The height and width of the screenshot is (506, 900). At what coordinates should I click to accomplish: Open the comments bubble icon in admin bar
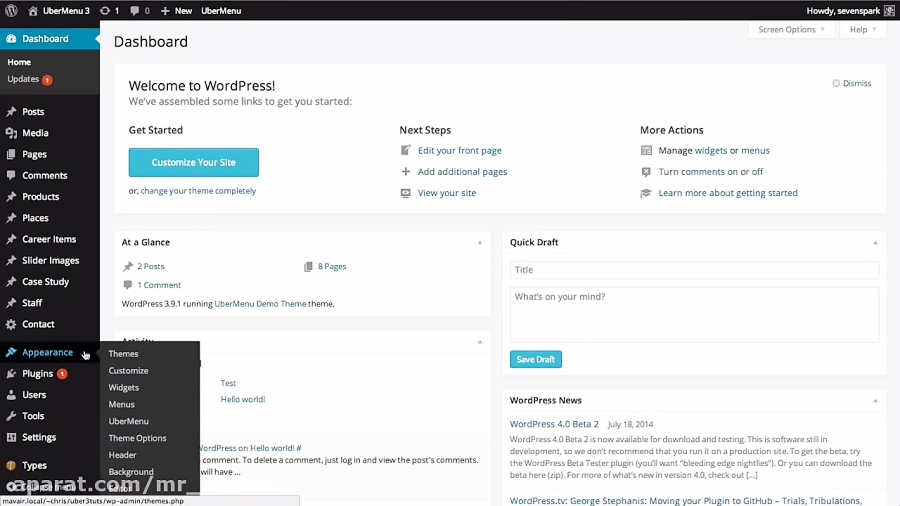(134, 10)
